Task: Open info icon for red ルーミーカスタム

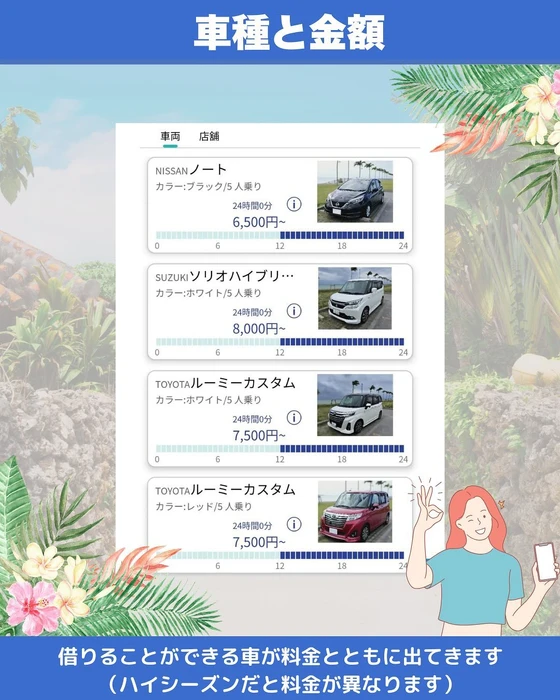Action: pos(294,524)
